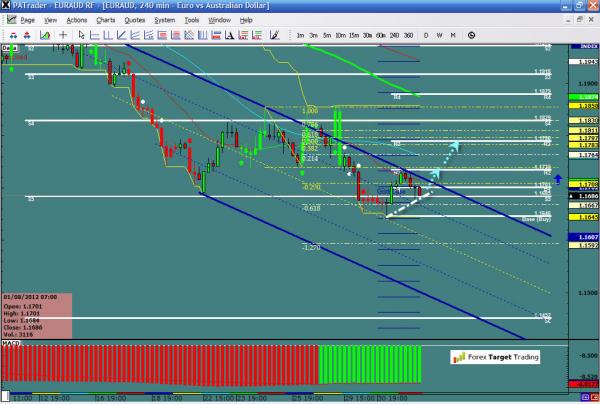Open the Actions menu
This screenshot has width=600, height=404.
[76, 19]
